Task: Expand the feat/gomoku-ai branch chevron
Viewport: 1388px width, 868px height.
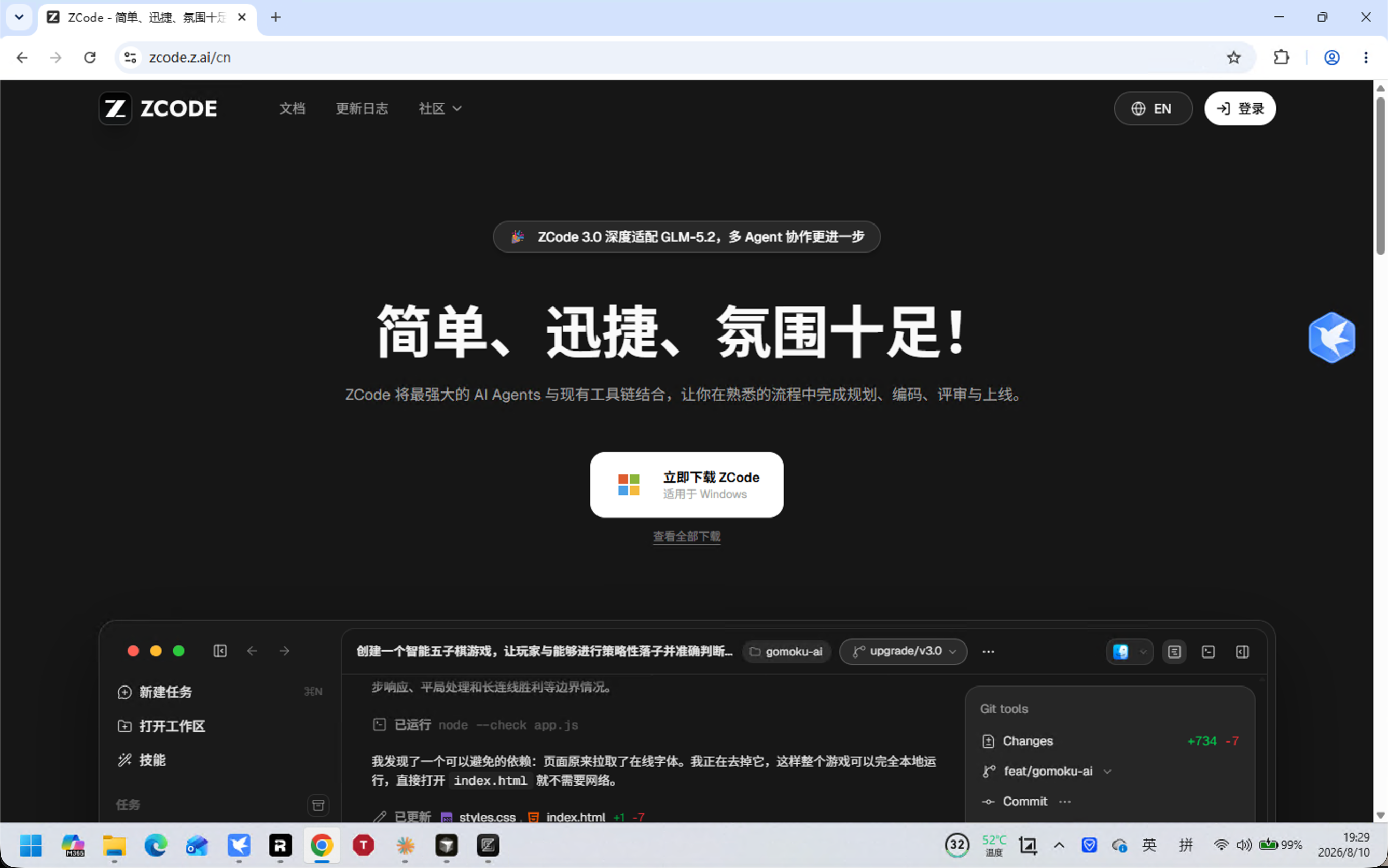Action: 1107,772
